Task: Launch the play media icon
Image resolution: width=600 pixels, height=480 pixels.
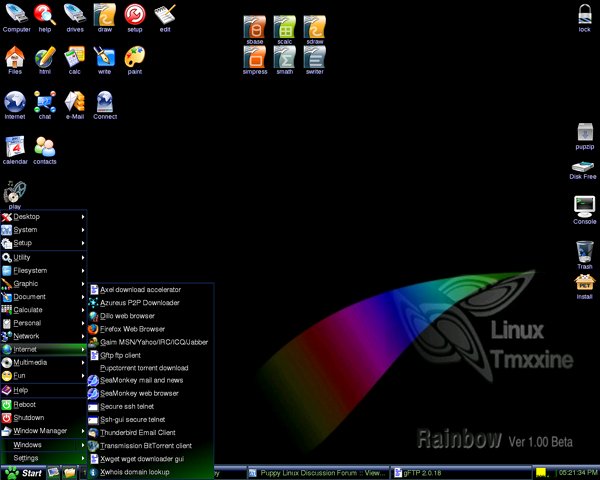Action: pos(15,194)
